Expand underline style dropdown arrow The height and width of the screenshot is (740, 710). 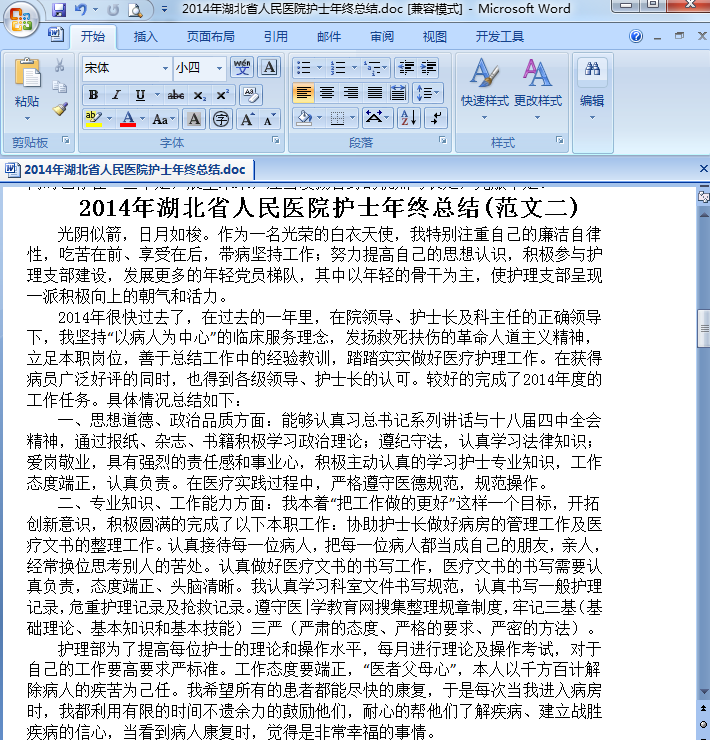(x=157, y=95)
